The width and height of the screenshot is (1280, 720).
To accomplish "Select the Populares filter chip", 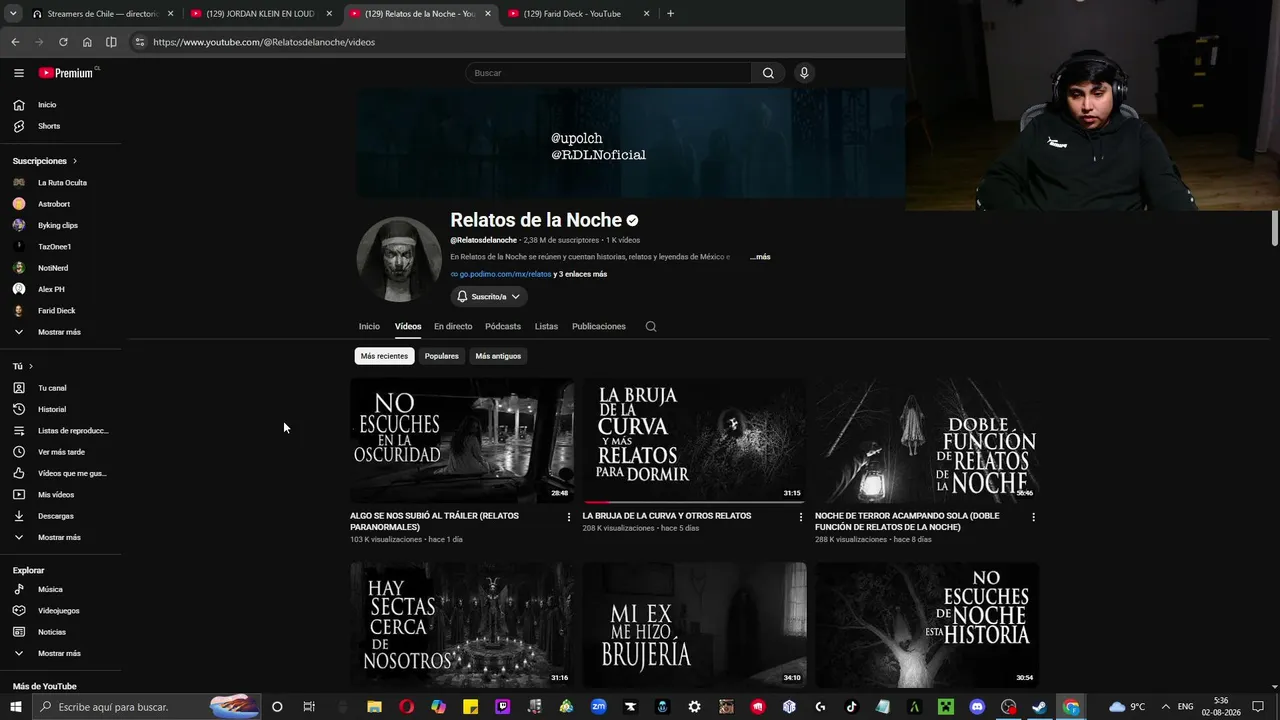I will pyautogui.click(x=441, y=356).
